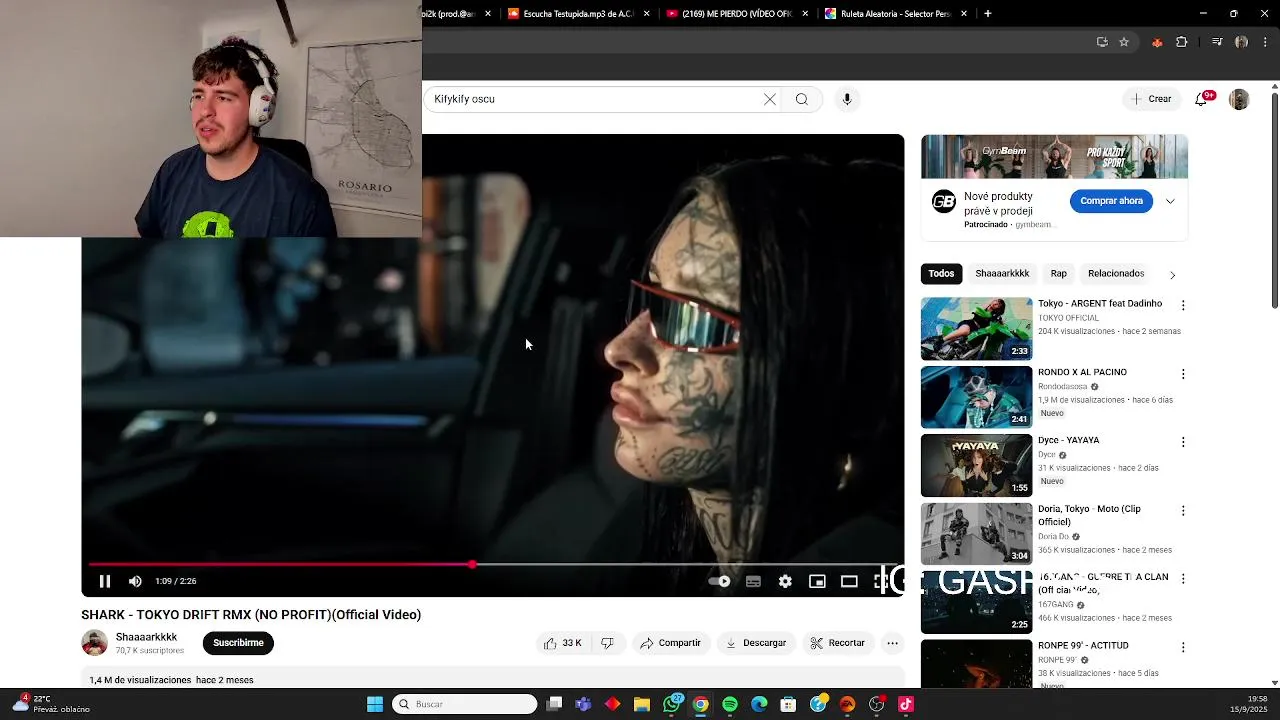Open options for RONPE 99' - ACTITUD
Screen dimensions: 1280x720
coord(1183,647)
